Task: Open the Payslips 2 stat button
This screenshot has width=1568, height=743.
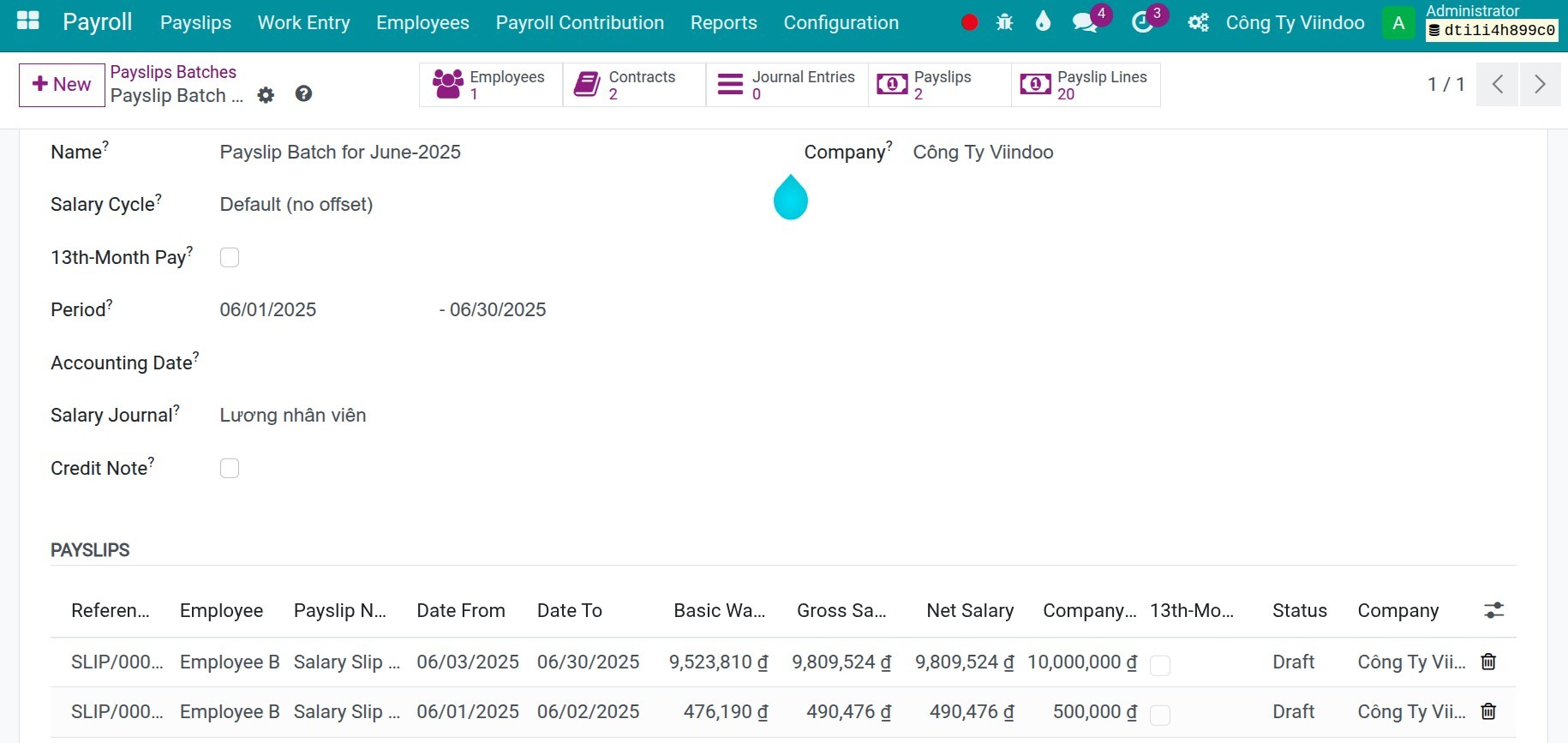Action: [x=940, y=85]
